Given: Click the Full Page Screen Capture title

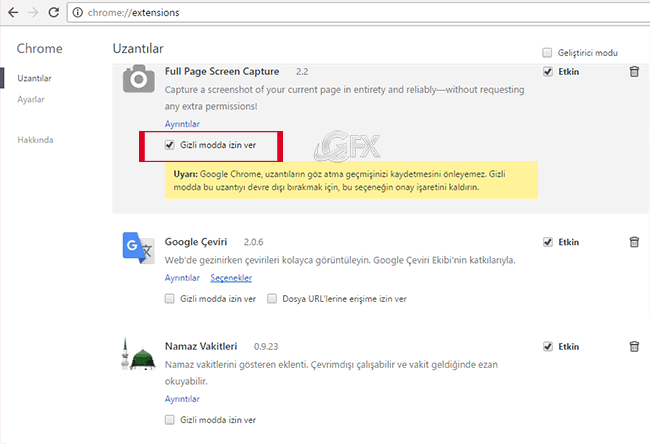Looking at the screenshot, I should [222, 71].
